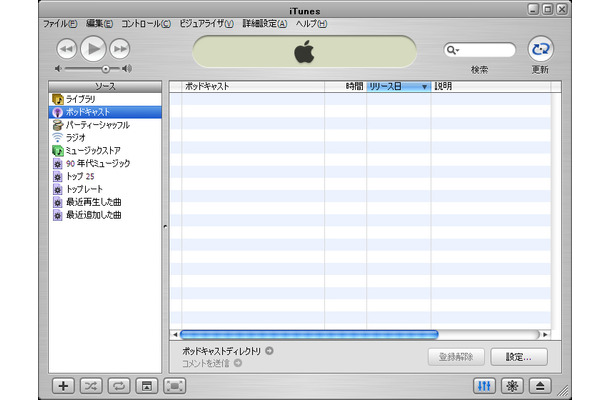The height and width of the screenshot is (400, 610).
Task: Click the low-volume speaker icon
Action: 58,69
